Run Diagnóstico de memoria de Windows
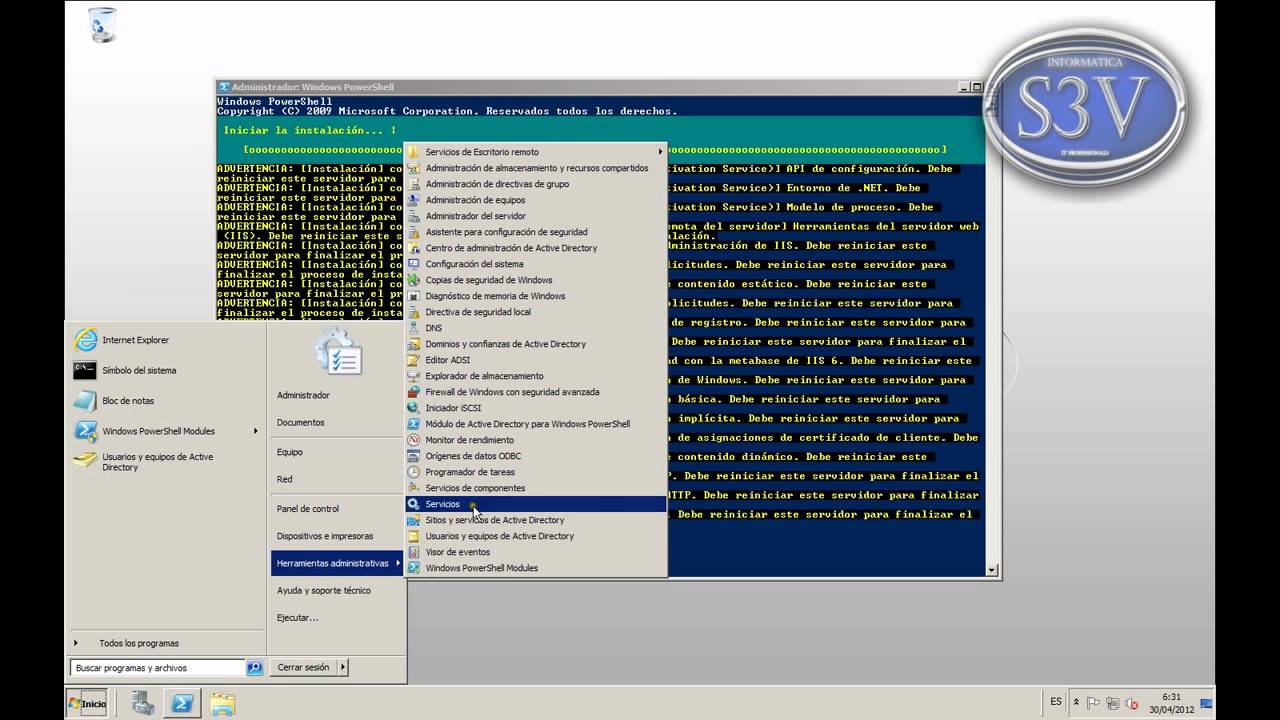1280x720 pixels. (536, 296)
